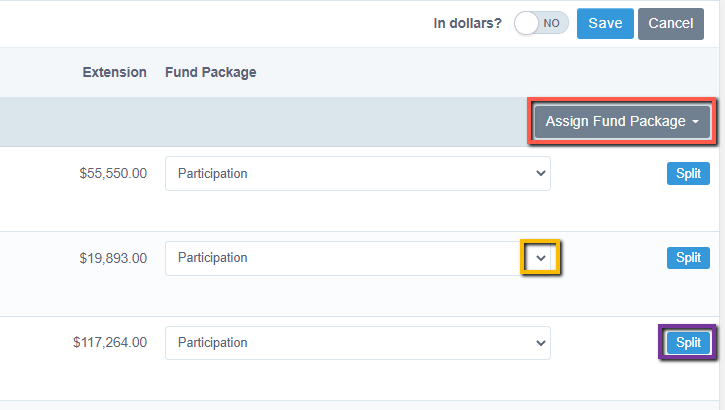The width and height of the screenshot is (725, 410).
Task: Click the chevron arrow in the $19,893.00 row
Action: pos(540,258)
